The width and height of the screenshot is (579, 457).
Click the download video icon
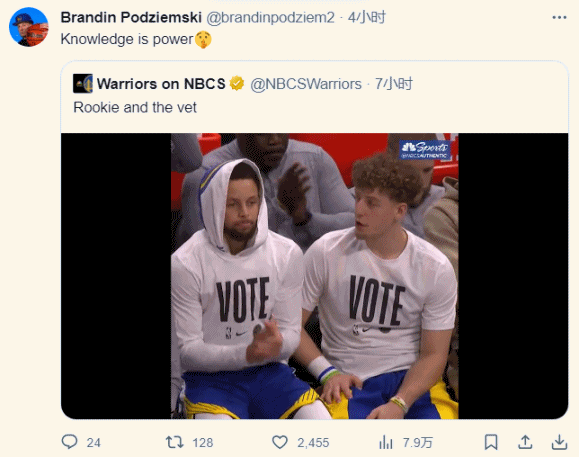point(559,442)
